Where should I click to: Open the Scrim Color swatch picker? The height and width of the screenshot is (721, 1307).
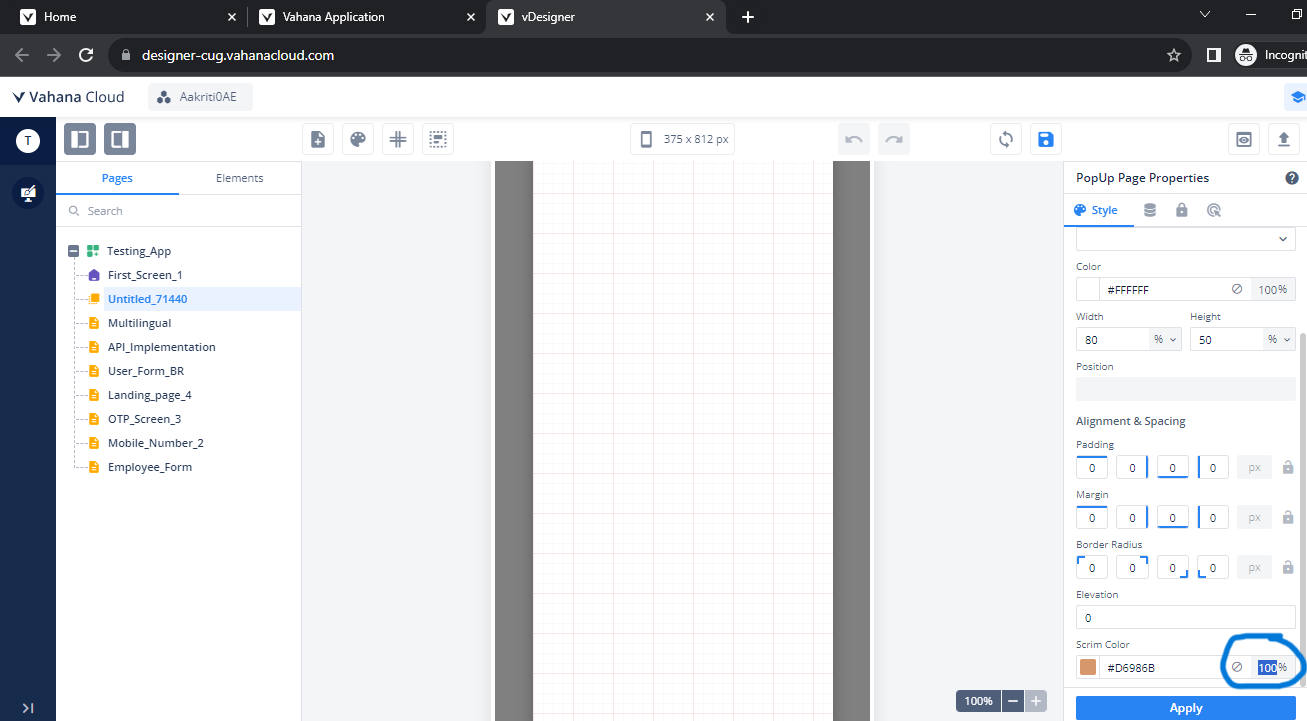click(1088, 667)
